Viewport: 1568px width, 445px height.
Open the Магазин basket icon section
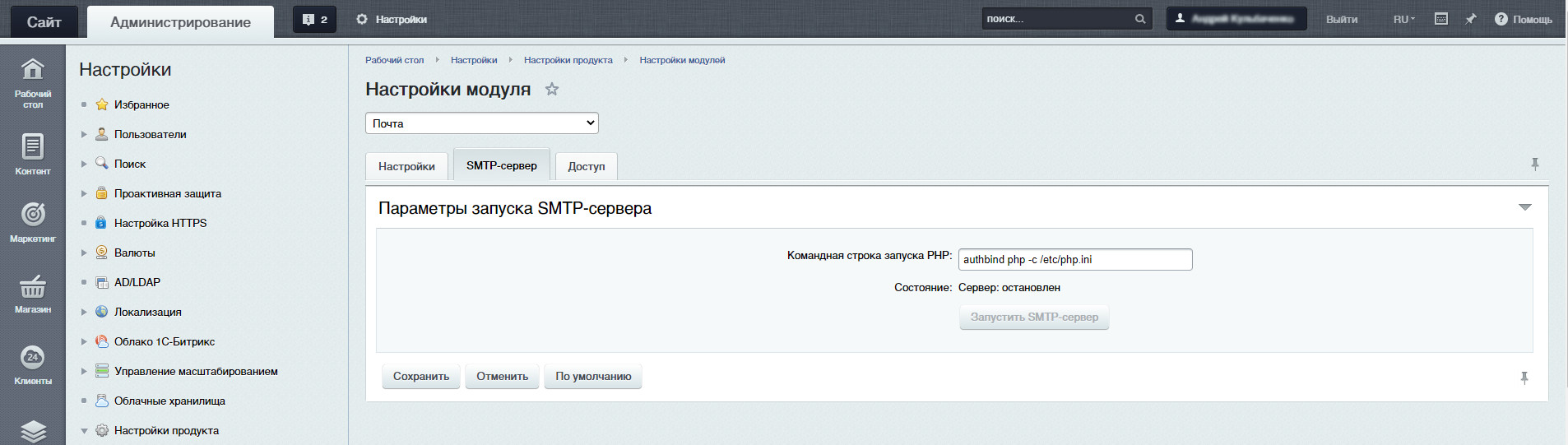33,294
